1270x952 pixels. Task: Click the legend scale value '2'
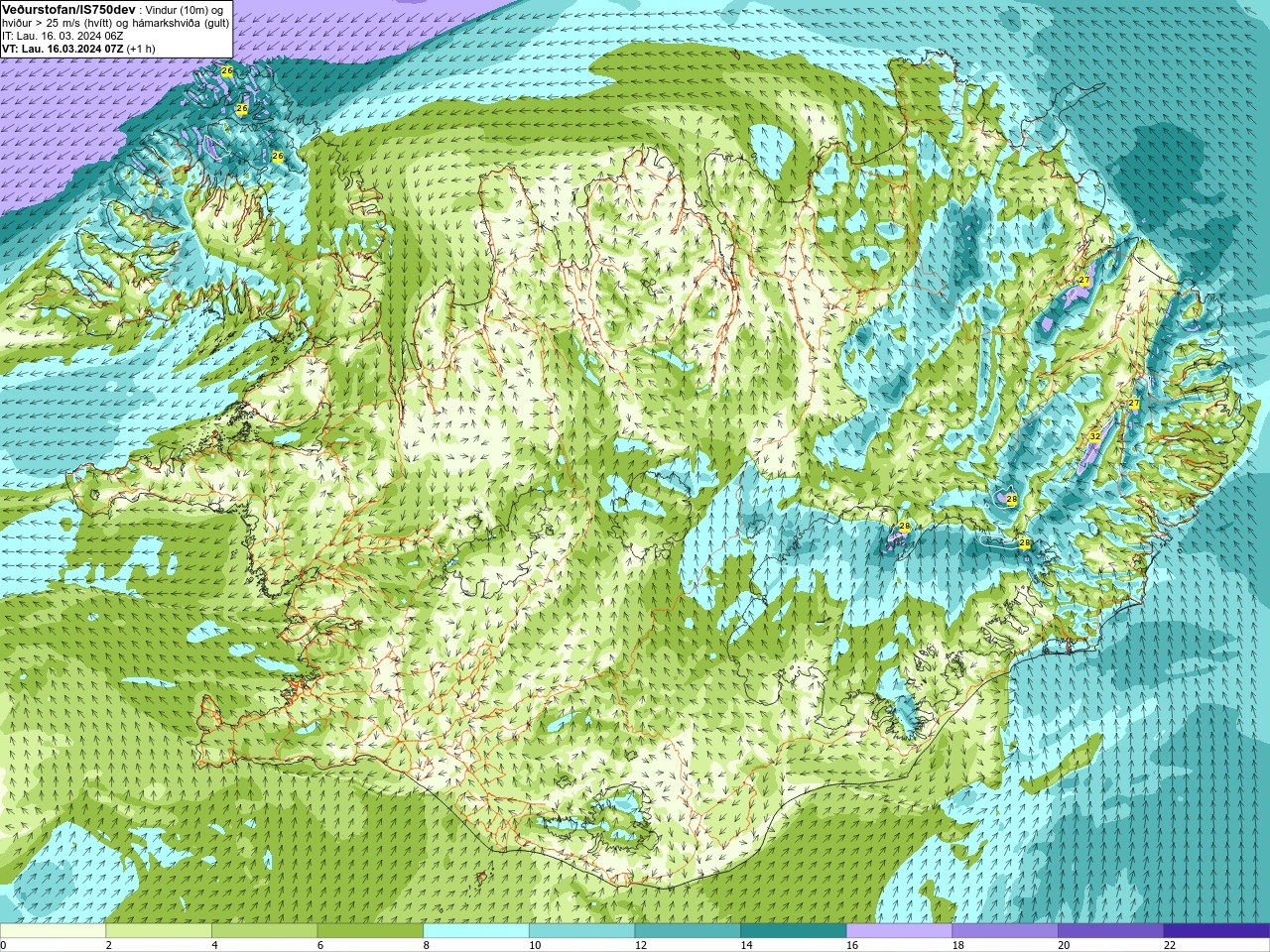[x=108, y=945]
